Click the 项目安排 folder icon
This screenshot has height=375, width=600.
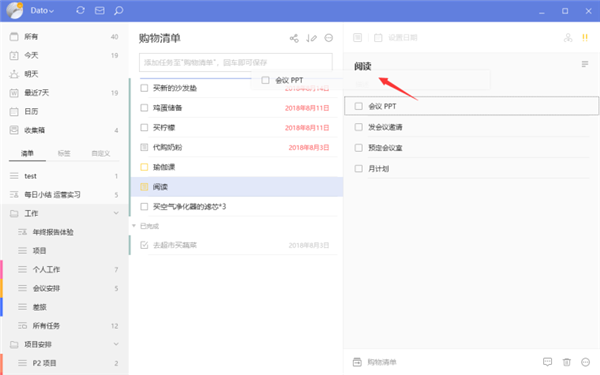coord(14,345)
